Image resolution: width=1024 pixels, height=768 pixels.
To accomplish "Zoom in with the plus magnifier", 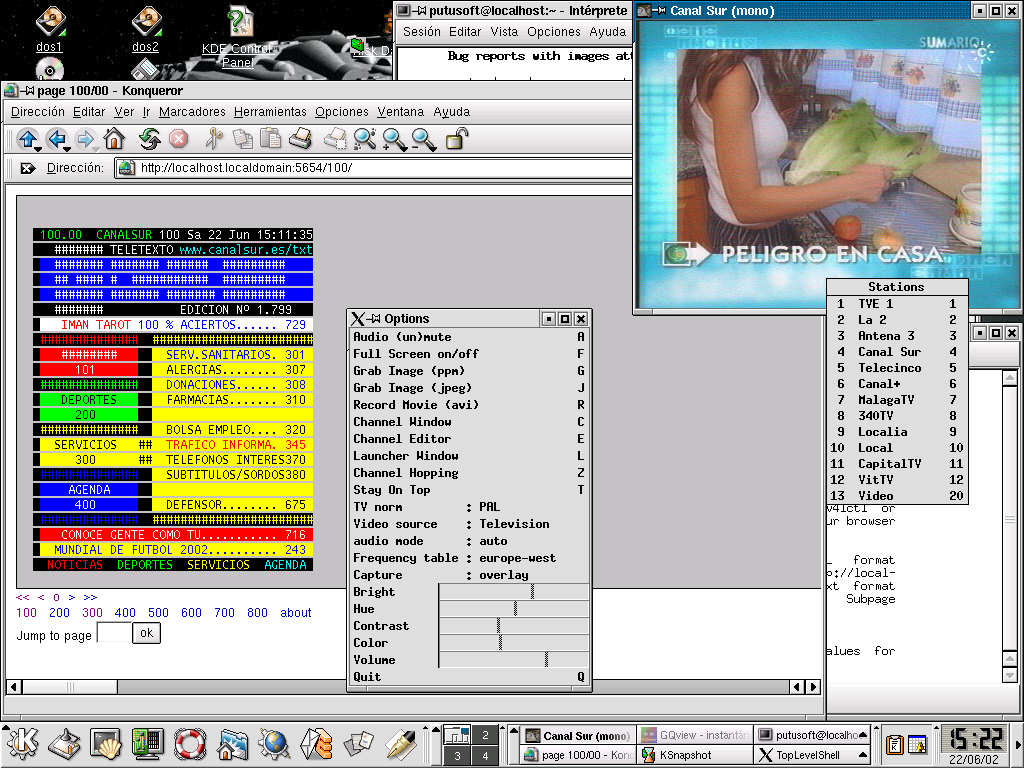I will point(394,139).
